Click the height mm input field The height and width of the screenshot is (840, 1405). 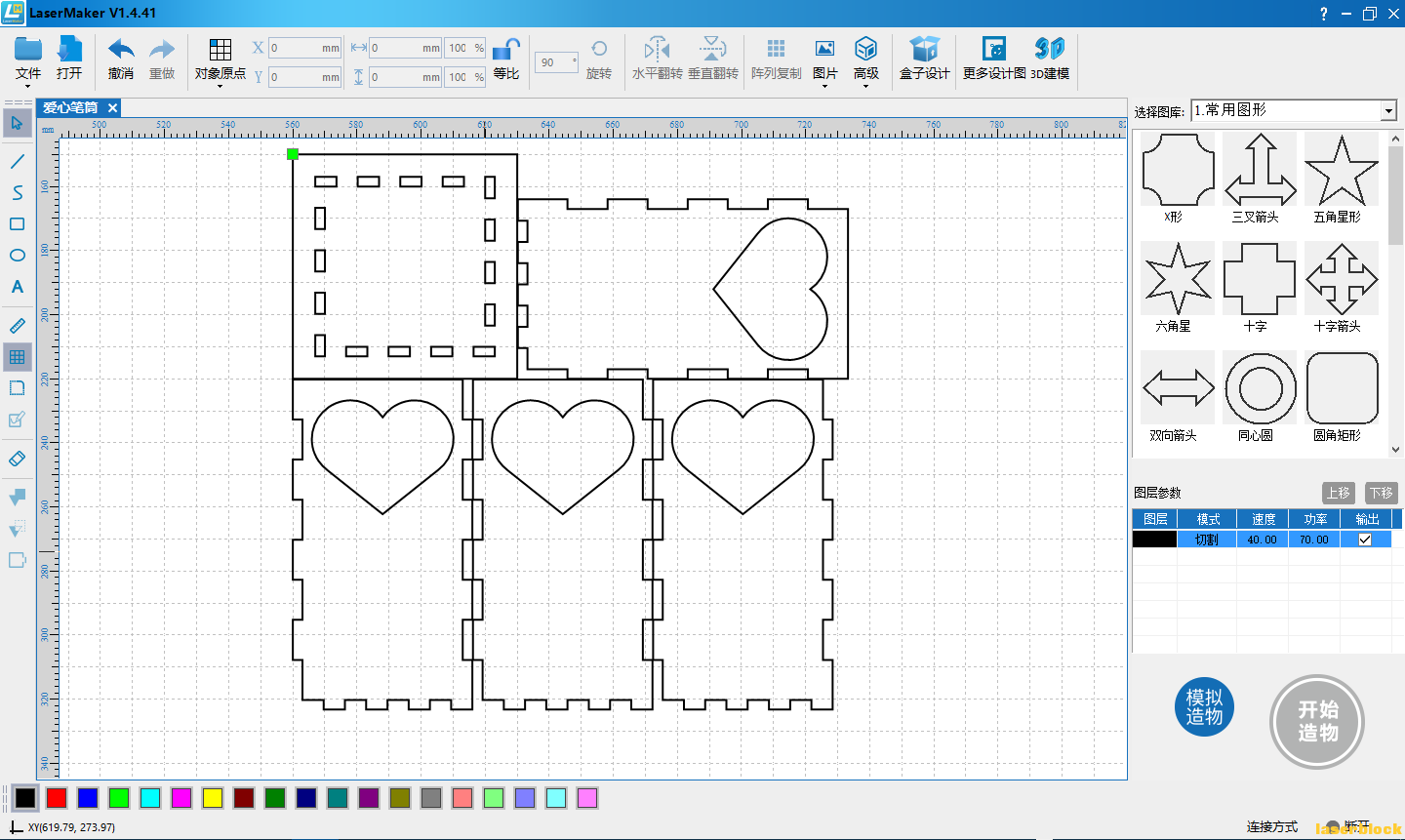405,76
